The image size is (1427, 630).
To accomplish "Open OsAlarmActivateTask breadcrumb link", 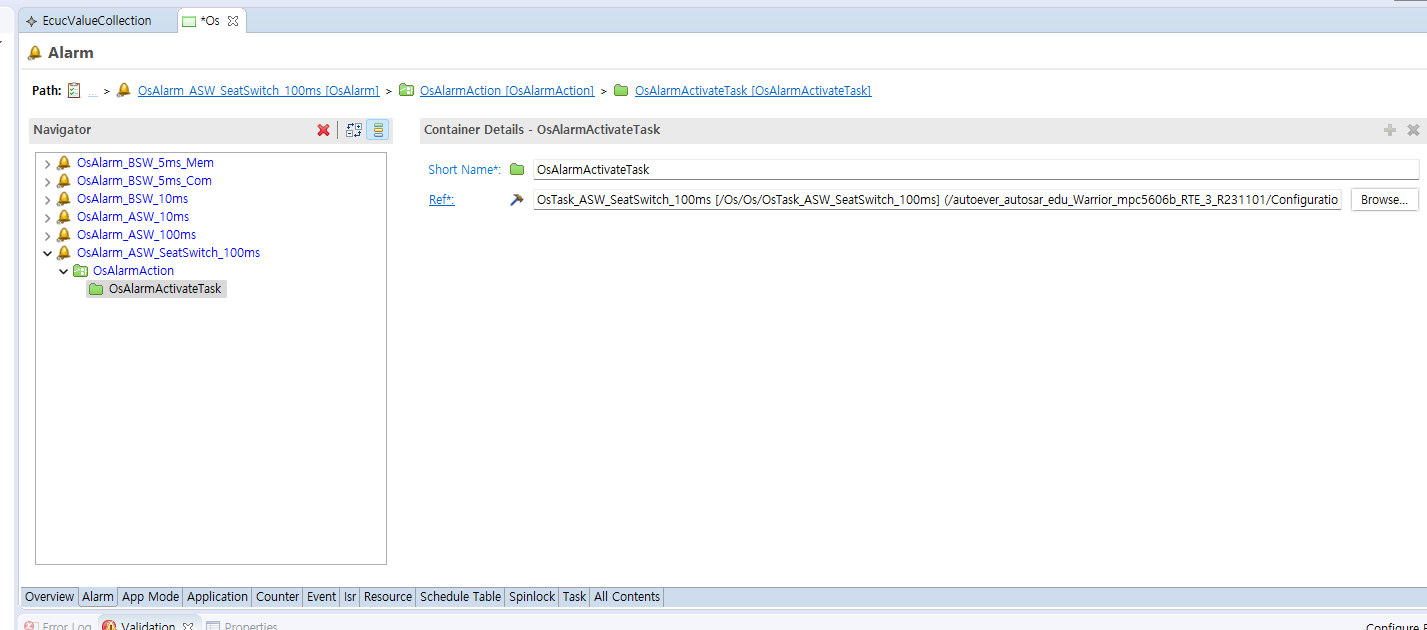I will 753,91.
